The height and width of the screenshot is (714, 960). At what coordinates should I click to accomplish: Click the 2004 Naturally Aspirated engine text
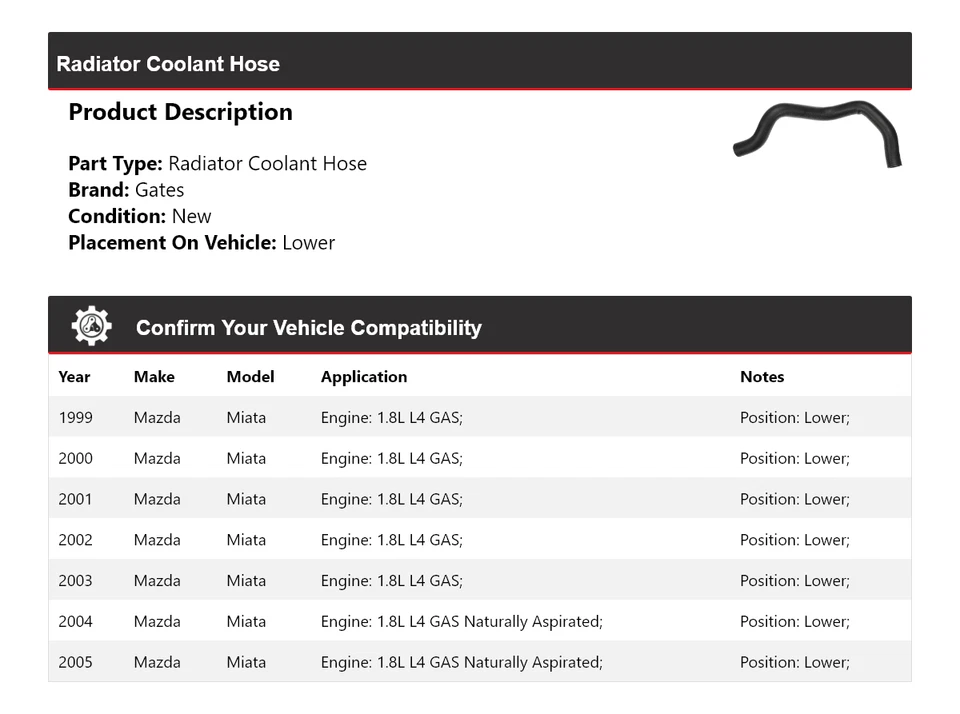[x=461, y=622]
